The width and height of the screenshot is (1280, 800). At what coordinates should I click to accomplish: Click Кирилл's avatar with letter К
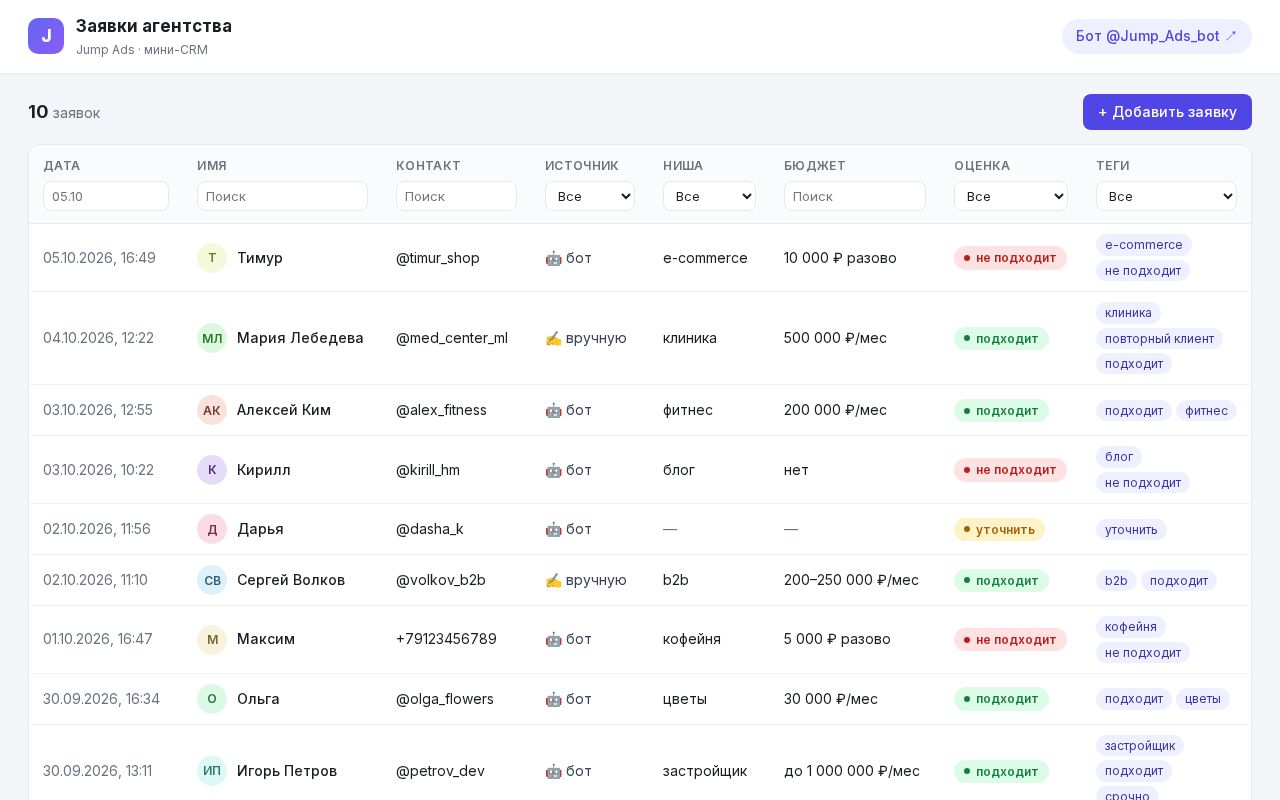pyautogui.click(x=212, y=470)
